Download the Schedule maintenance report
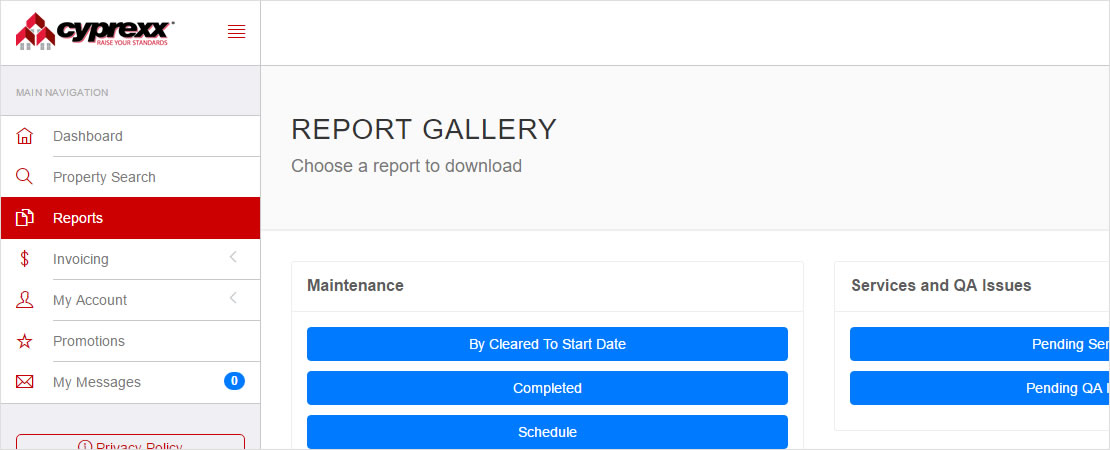 [547, 432]
